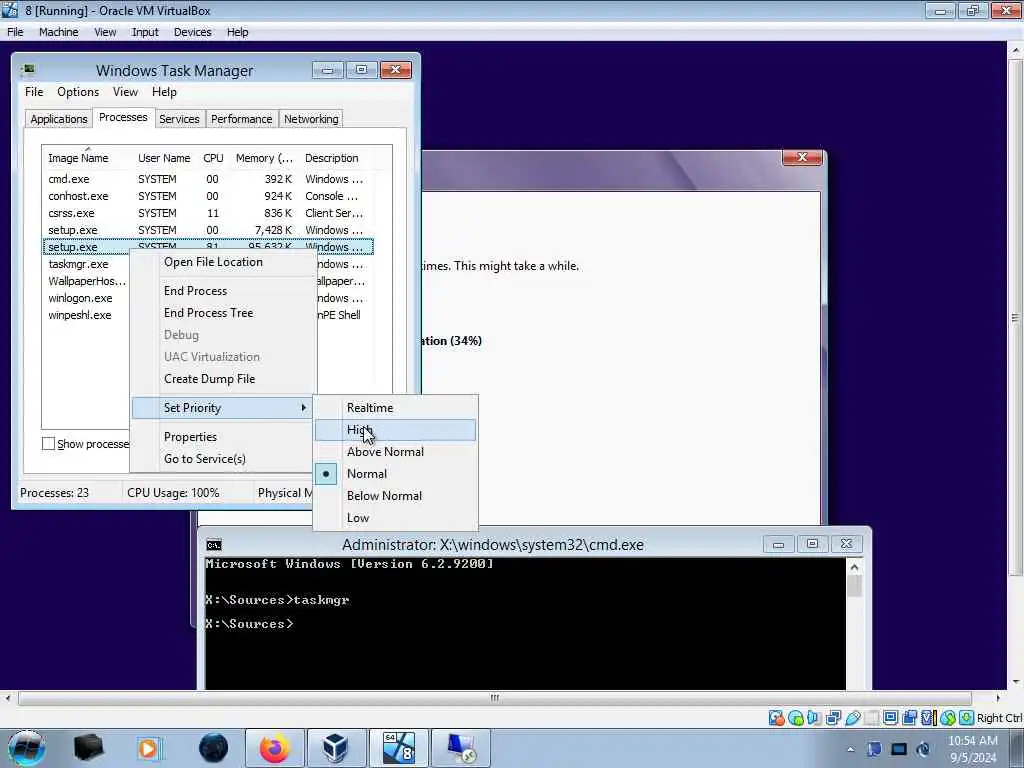This screenshot has height=768, width=1024.
Task: Choose Below Normal priority
Action: [x=395, y=496]
